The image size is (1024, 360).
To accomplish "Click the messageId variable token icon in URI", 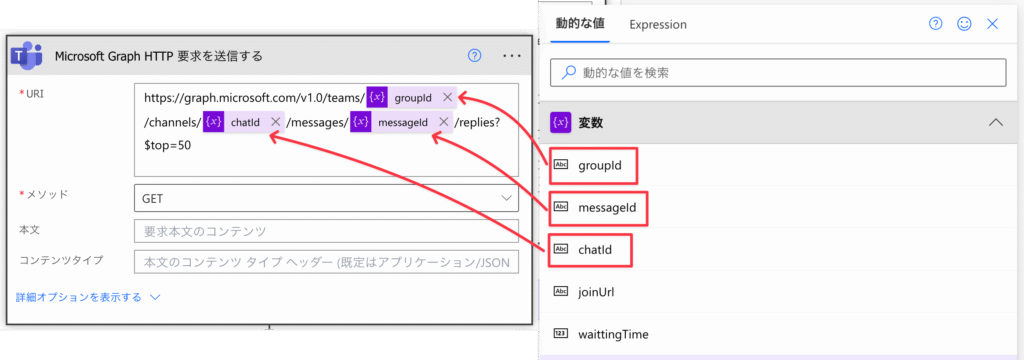I will coord(360,122).
